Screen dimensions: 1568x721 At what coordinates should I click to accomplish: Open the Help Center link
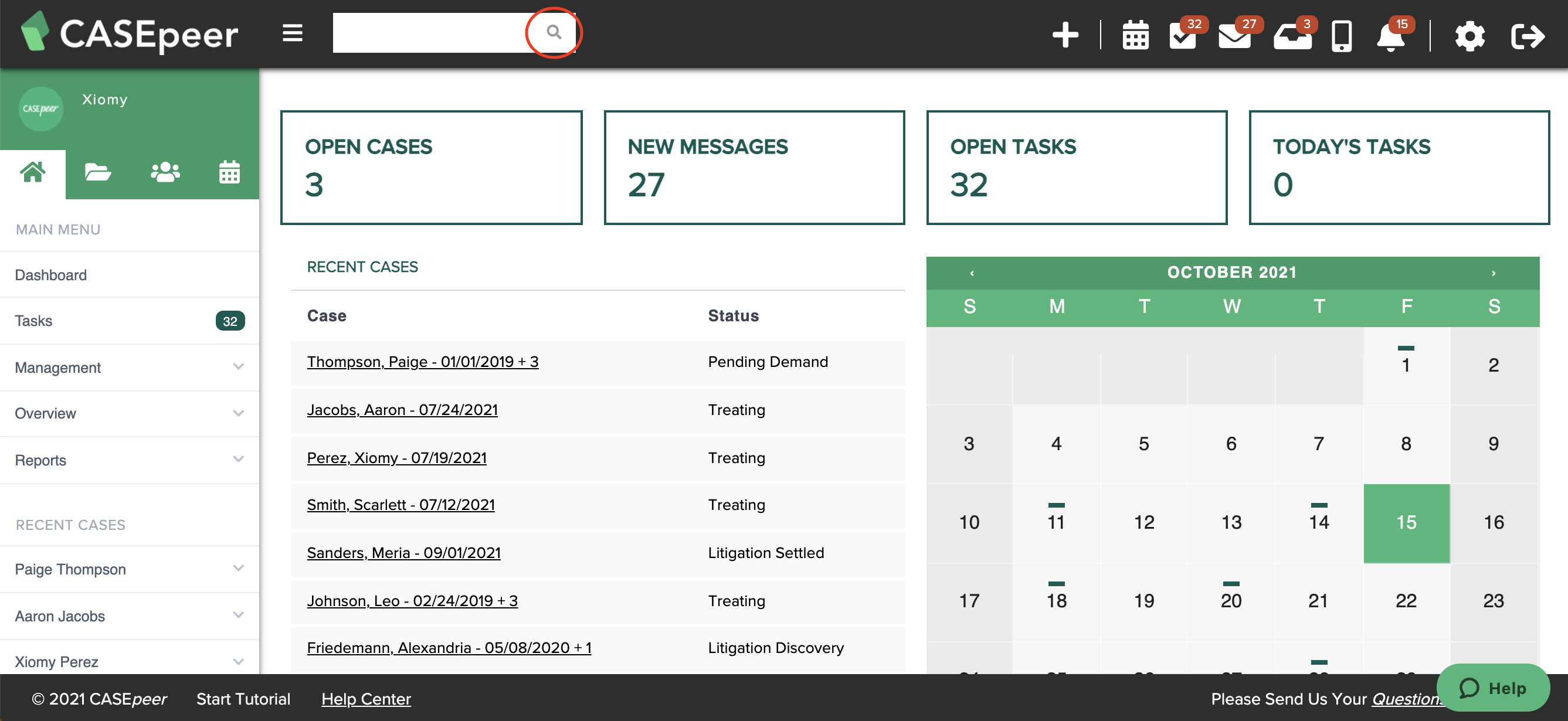pos(366,699)
